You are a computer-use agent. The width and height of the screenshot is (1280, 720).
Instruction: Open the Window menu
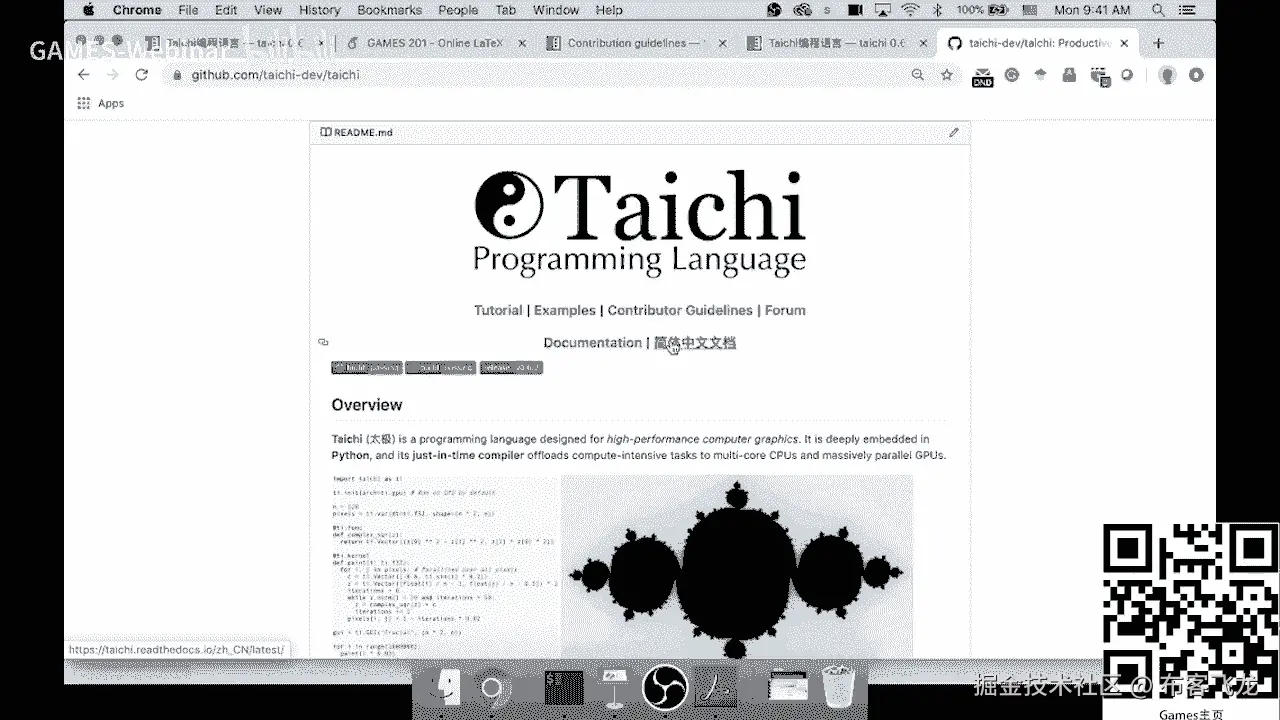[556, 10]
